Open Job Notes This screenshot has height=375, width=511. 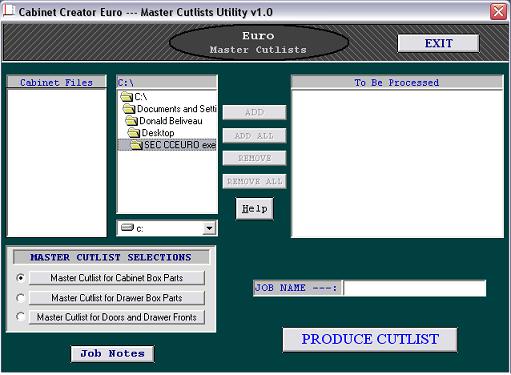pos(112,354)
